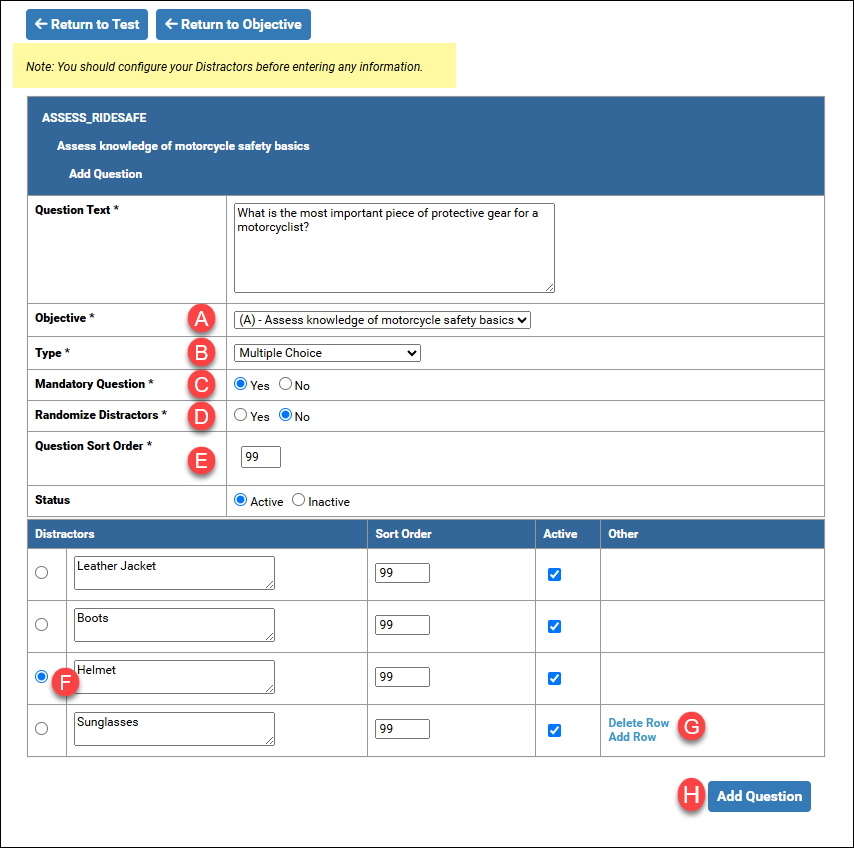
Task: Open the Objective dropdown
Action: [x=382, y=320]
